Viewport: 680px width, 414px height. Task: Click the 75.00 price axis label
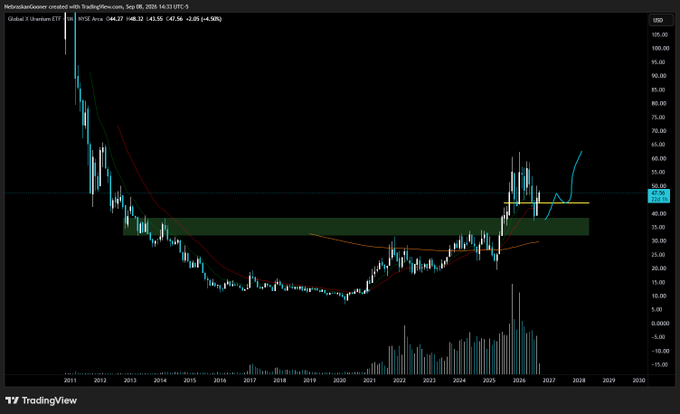pyautogui.click(x=659, y=117)
